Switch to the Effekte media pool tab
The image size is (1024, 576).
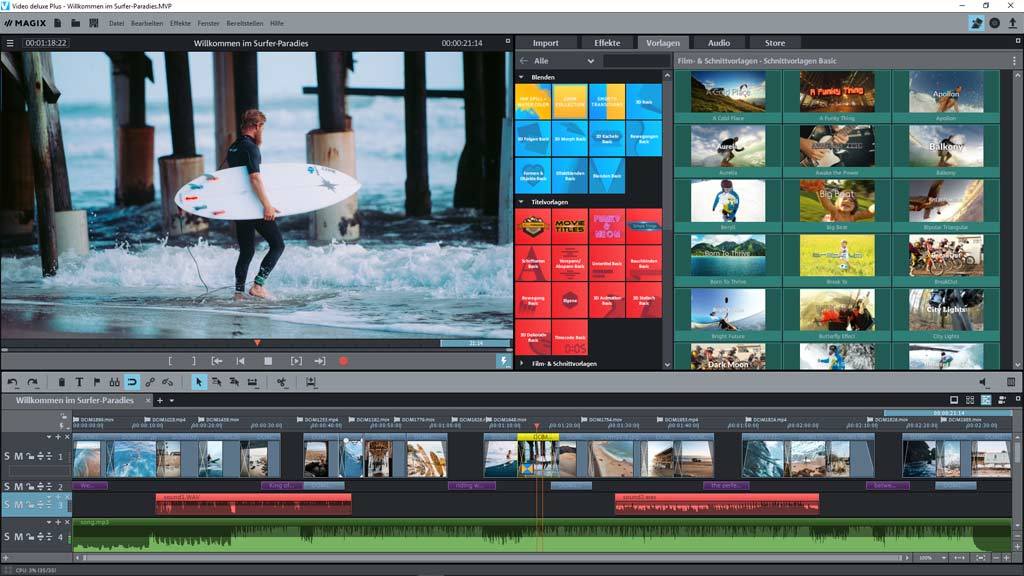click(607, 43)
